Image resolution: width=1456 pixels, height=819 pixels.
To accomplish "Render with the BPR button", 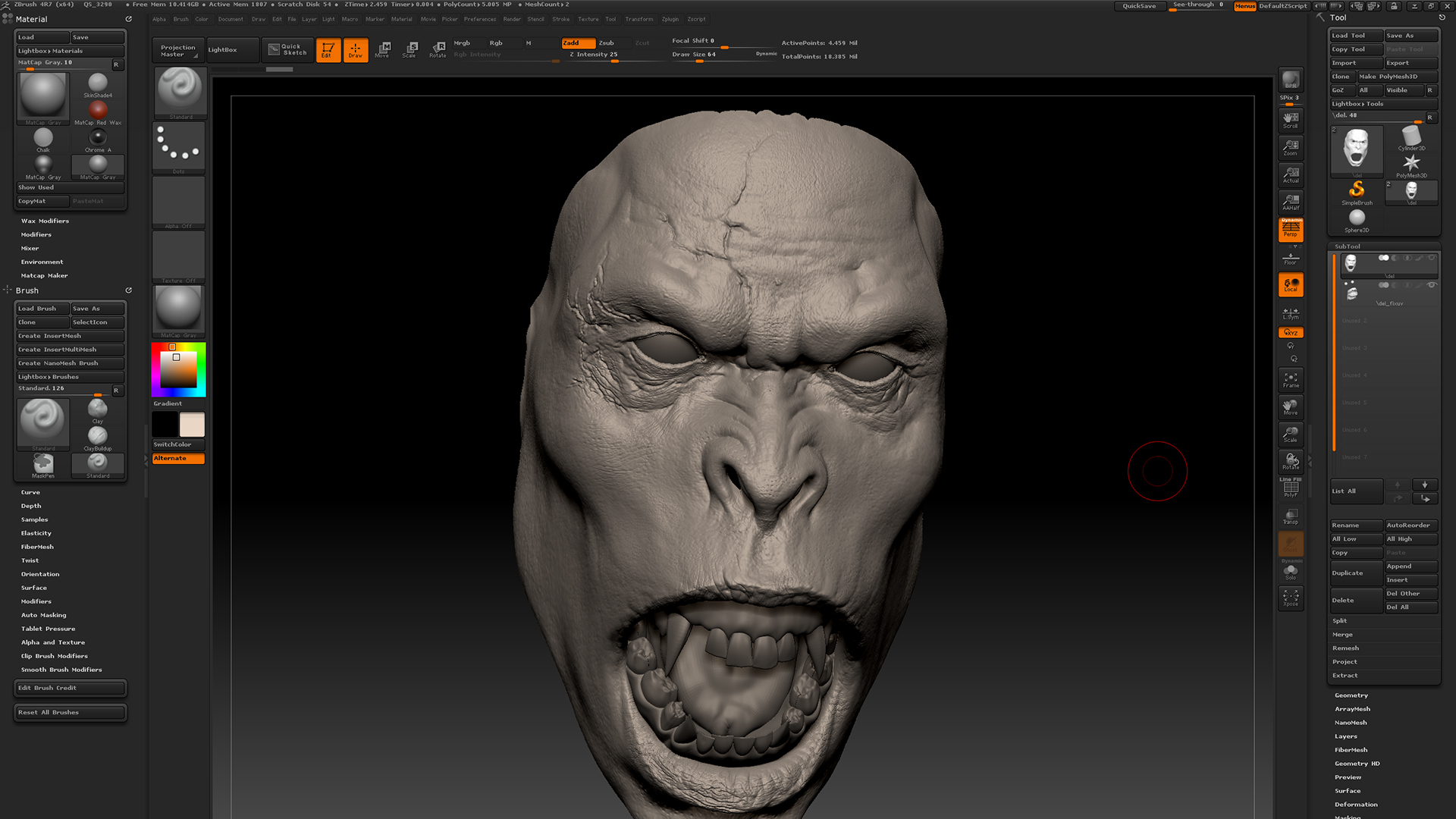I will click(x=1291, y=80).
